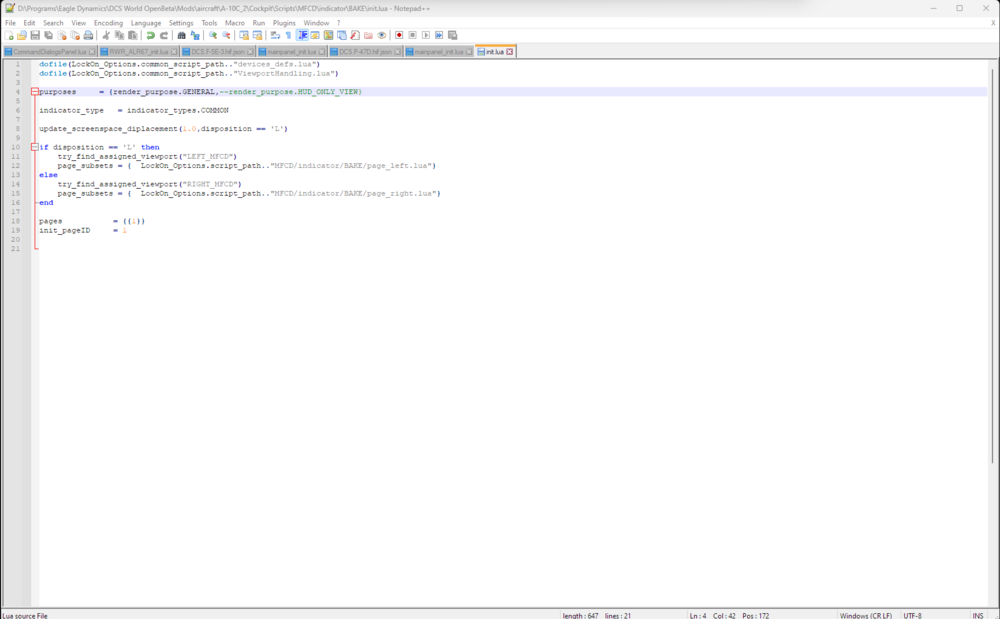This screenshot has height=619, width=1000.
Task: Open the ? help menu
Action: click(339, 23)
